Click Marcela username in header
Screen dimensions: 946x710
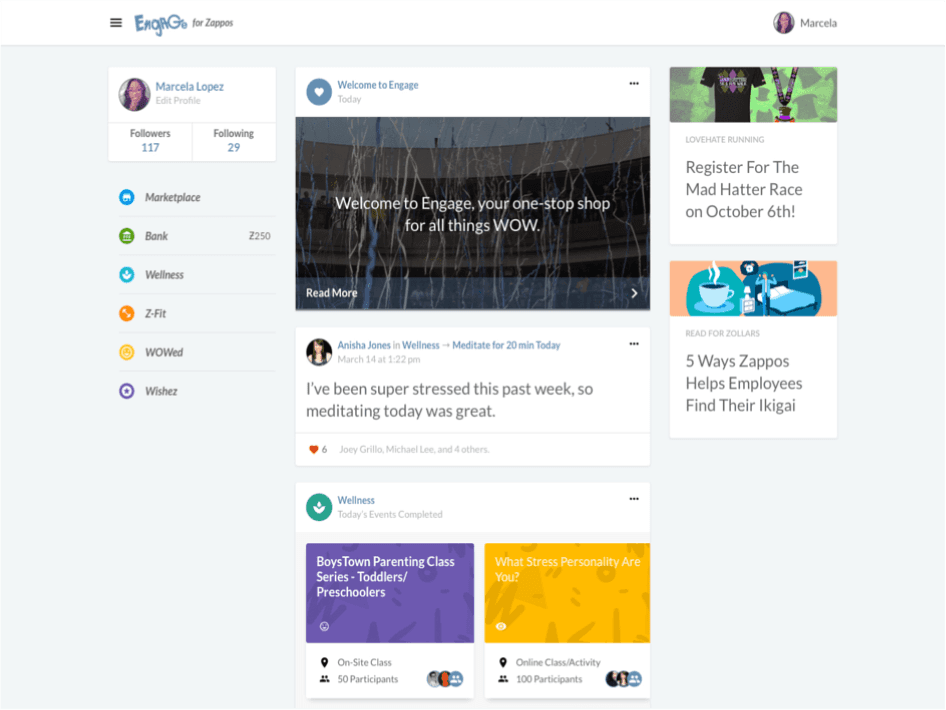[x=818, y=23]
